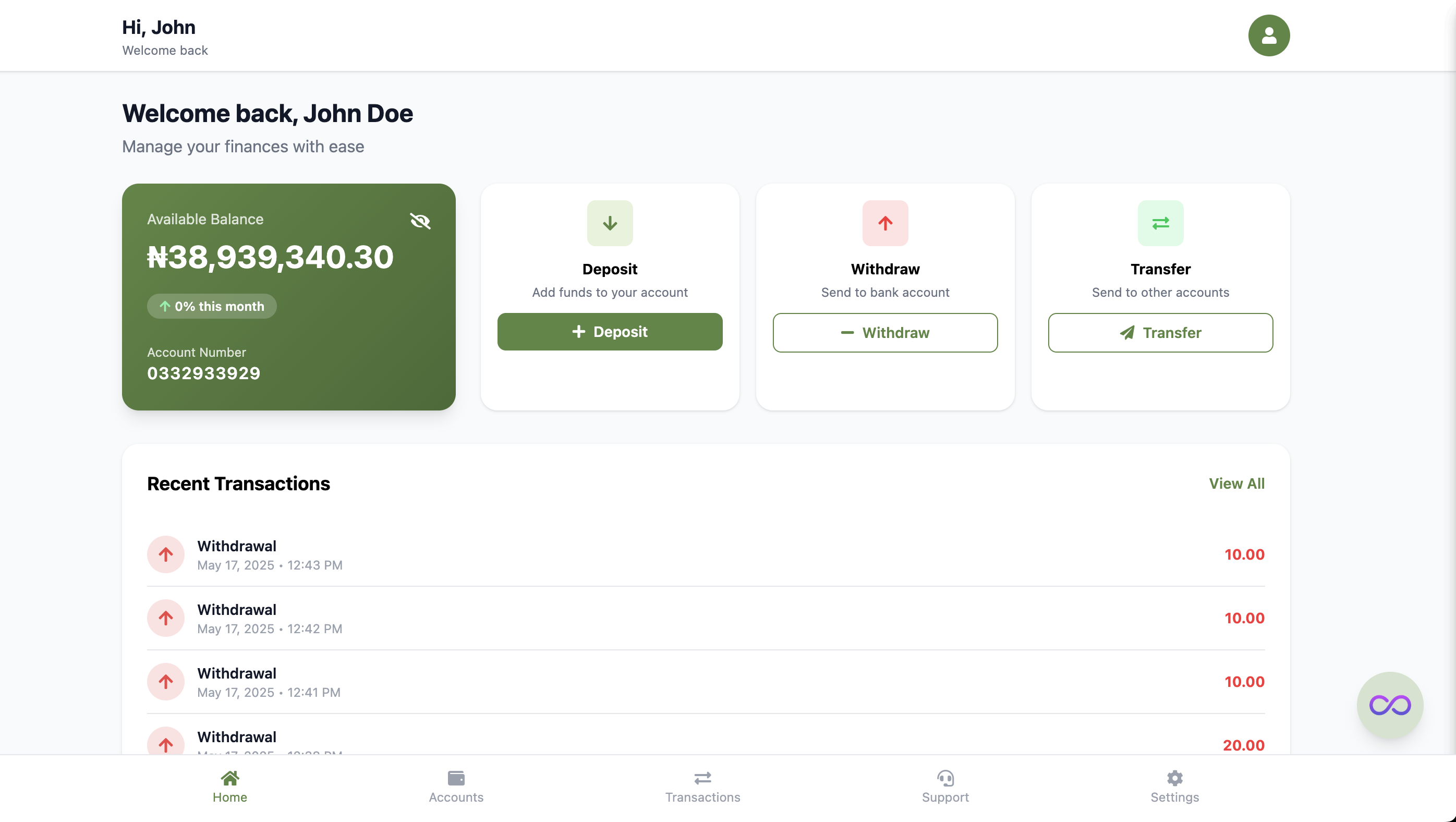Image resolution: width=1456 pixels, height=822 pixels.
Task: Toggle balance visibility with the eye icon
Action: click(x=420, y=221)
